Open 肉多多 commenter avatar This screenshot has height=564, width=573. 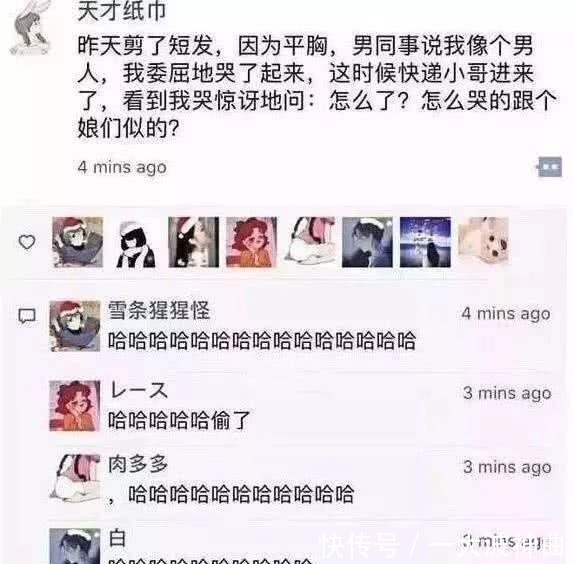[75, 478]
